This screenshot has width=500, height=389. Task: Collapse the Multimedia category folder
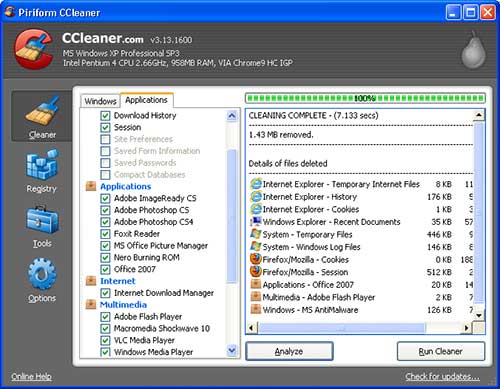coord(91,304)
